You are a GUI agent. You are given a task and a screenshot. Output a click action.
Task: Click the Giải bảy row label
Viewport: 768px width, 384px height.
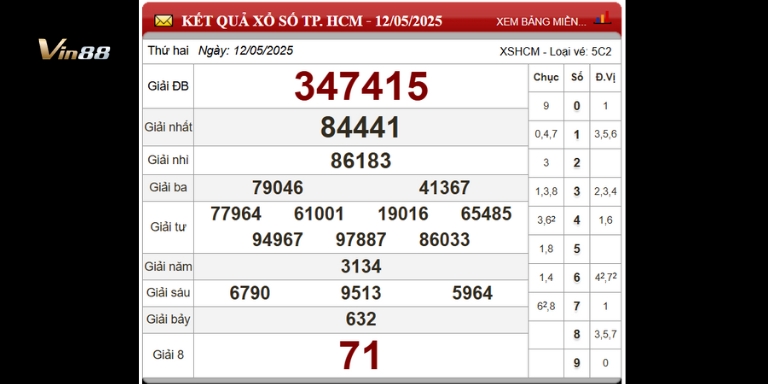168,319
